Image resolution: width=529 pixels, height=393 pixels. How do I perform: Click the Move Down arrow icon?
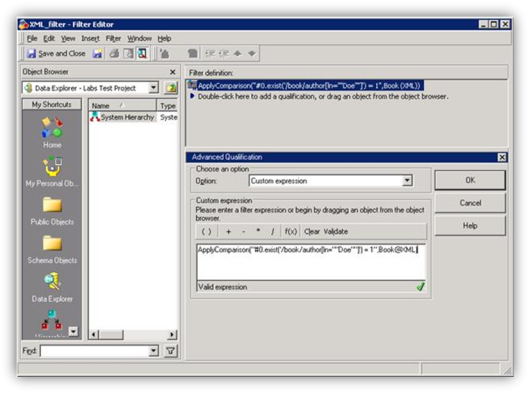pos(252,53)
